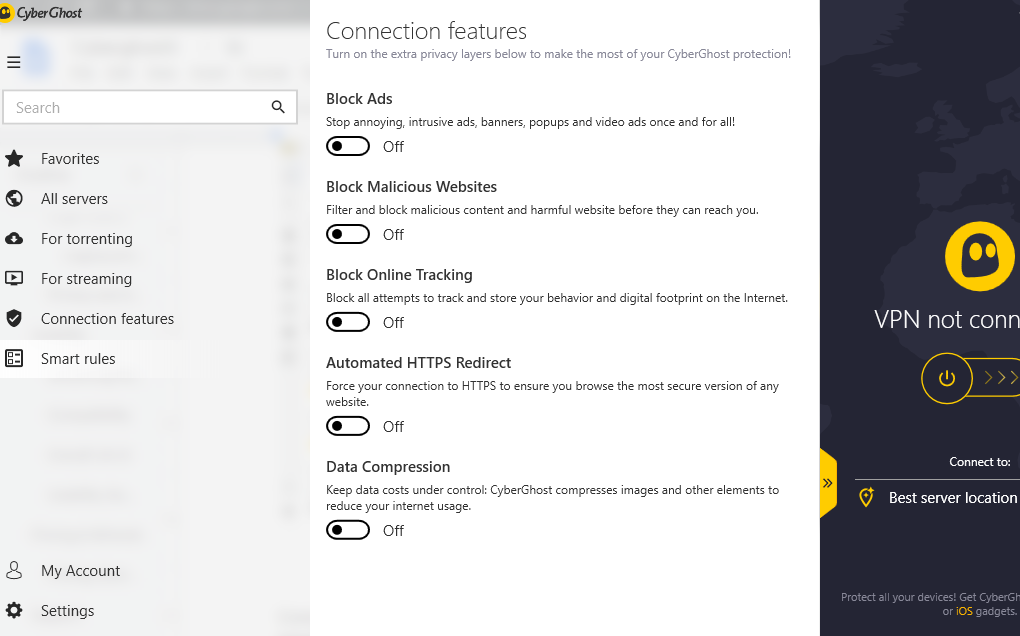
Task: Click the search magnifier icon
Action: coord(278,107)
